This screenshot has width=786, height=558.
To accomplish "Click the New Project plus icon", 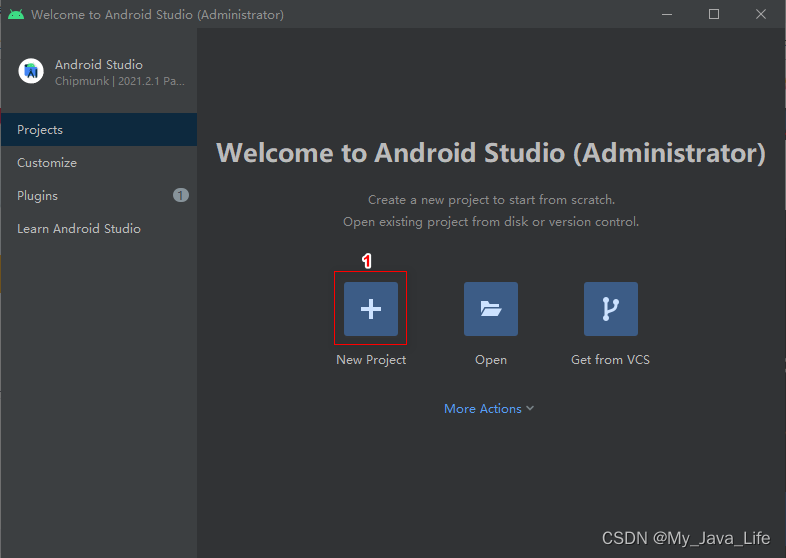I will point(370,309).
